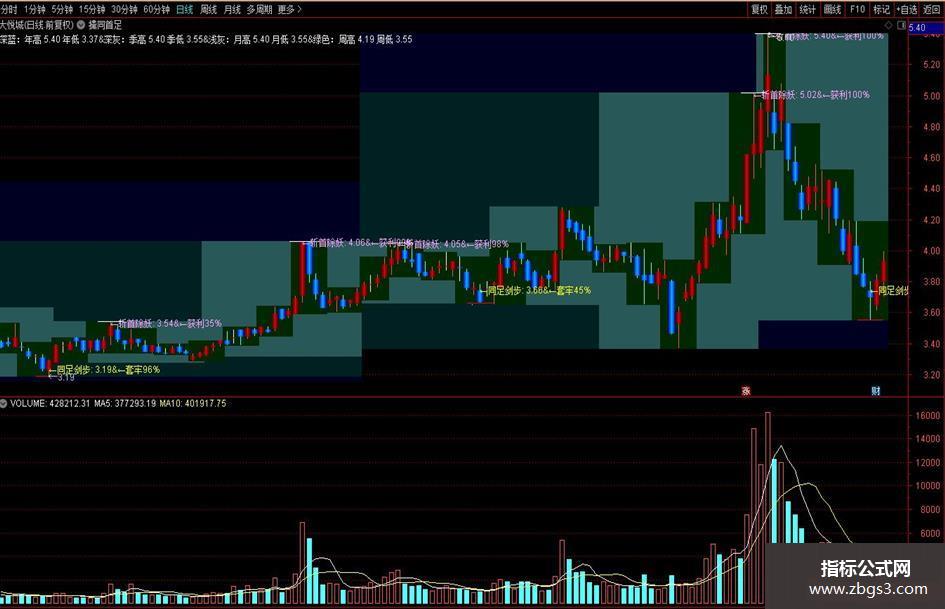This screenshot has width=945, height=609.
Task: Click the 5.00 price axis value
Action: (931, 96)
